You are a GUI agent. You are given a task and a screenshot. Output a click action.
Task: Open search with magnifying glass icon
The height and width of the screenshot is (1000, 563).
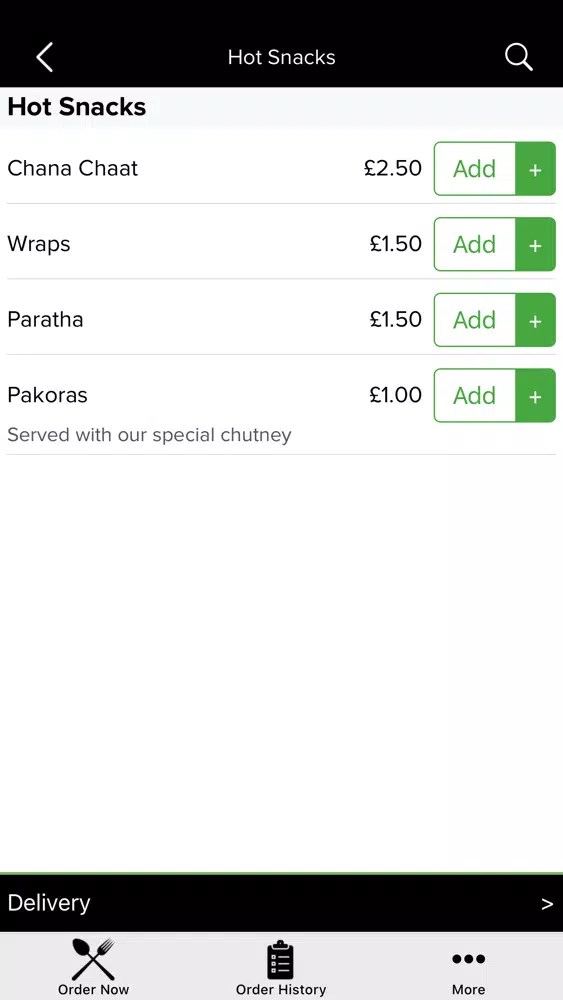[x=518, y=57]
